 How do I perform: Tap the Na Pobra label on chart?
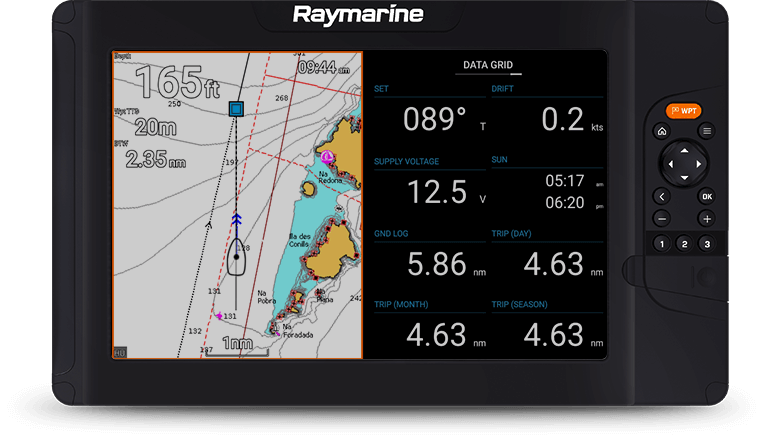266,297
